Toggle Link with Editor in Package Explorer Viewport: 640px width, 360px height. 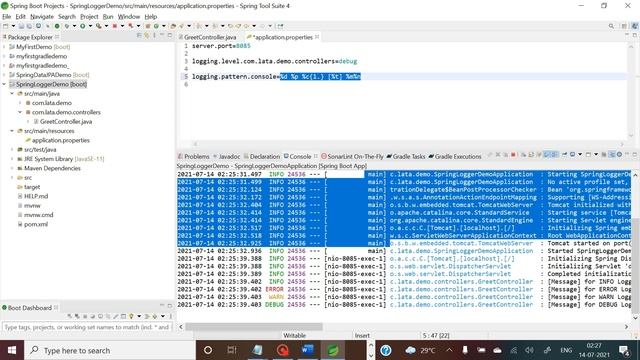tap(146, 36)
